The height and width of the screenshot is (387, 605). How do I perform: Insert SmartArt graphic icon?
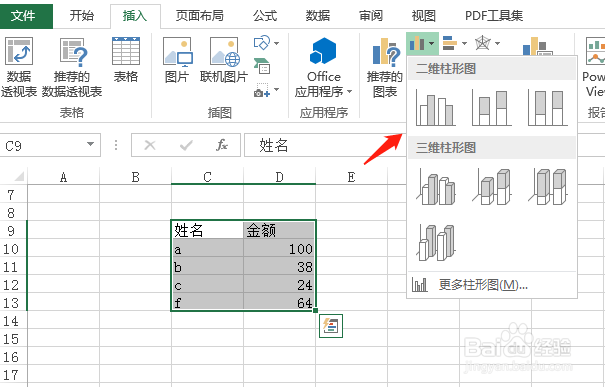click(x=262, y=66)
